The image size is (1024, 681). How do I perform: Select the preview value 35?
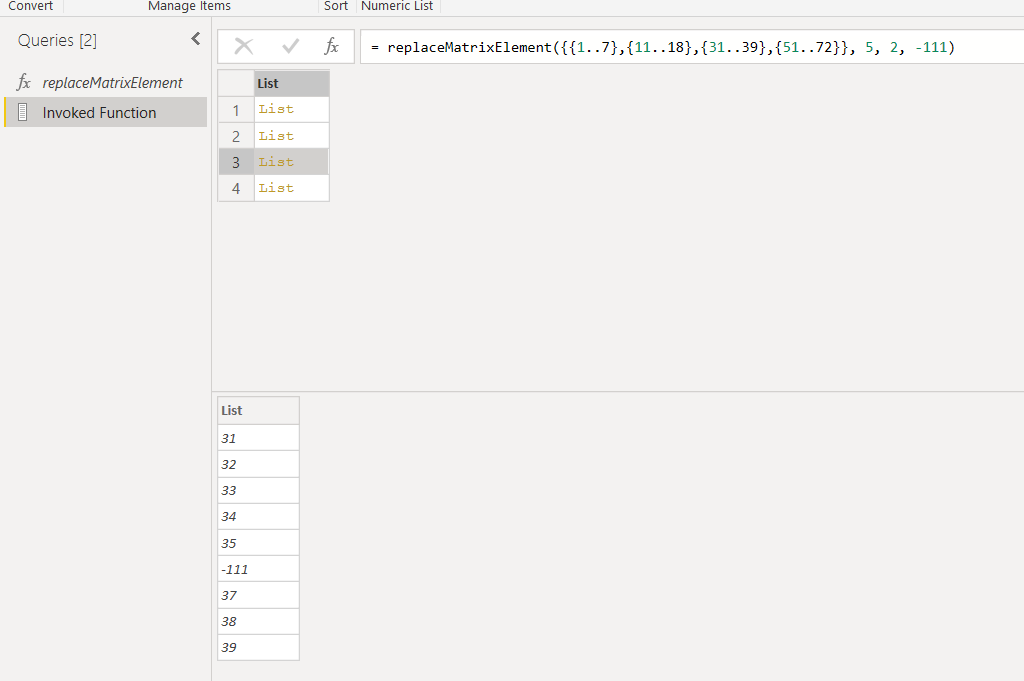point(258,543)
